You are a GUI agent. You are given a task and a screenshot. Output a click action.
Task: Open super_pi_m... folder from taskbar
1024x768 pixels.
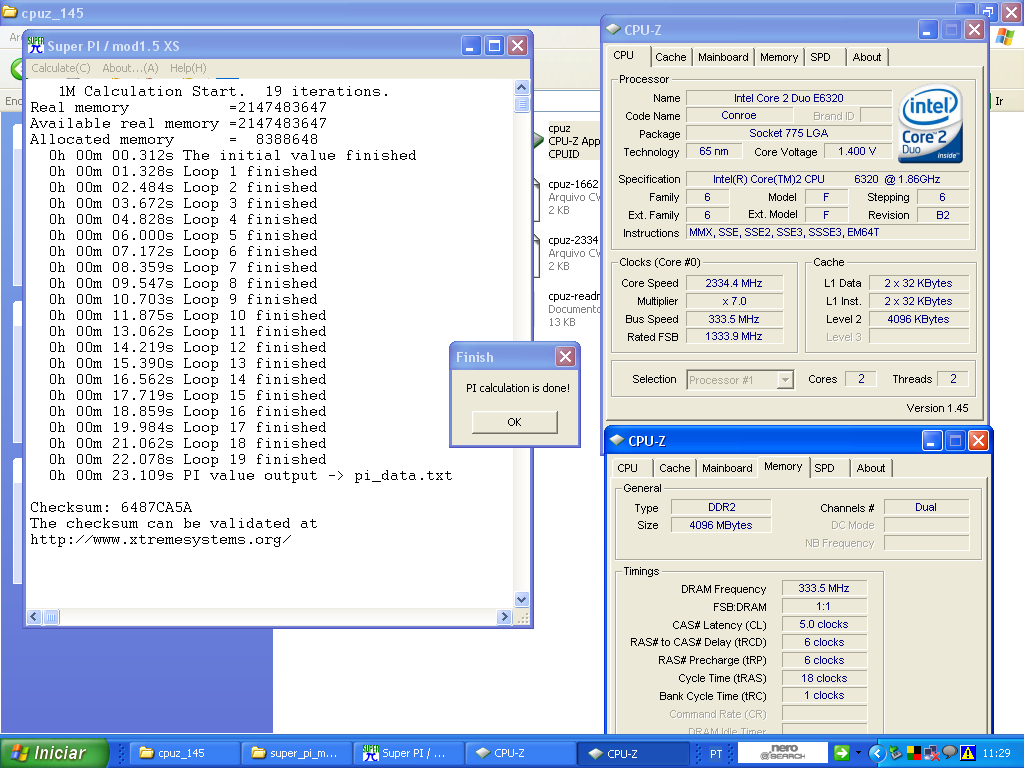pos(296,753)
